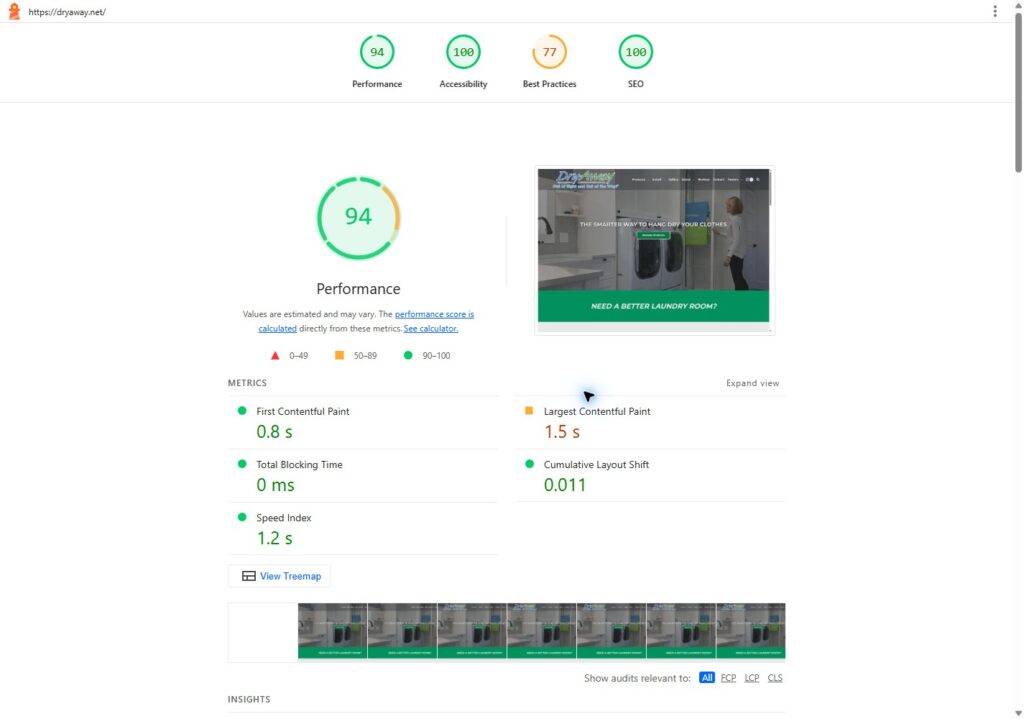Click the green dot beside Cumulative Layout Shift

530,464
